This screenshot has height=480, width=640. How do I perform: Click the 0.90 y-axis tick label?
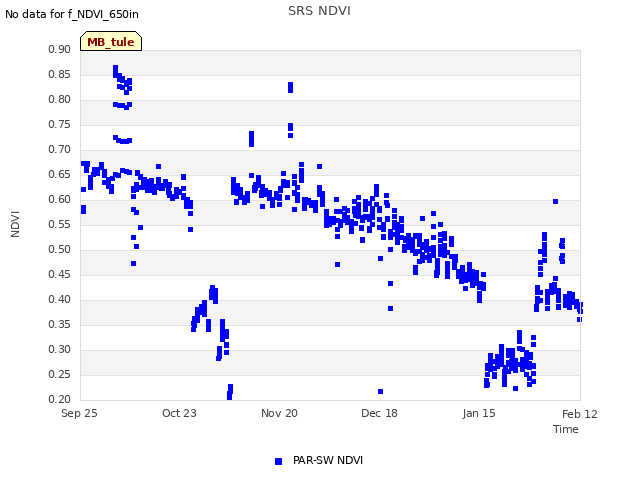click(60, 49)
